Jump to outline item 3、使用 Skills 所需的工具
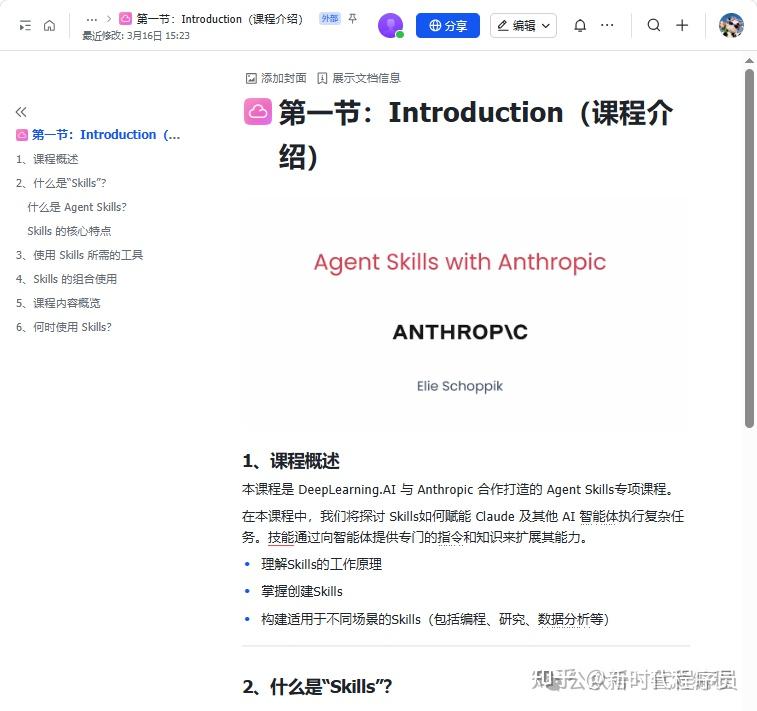Image resolution: width=757 pixels, height=711 pixels. 79,255
